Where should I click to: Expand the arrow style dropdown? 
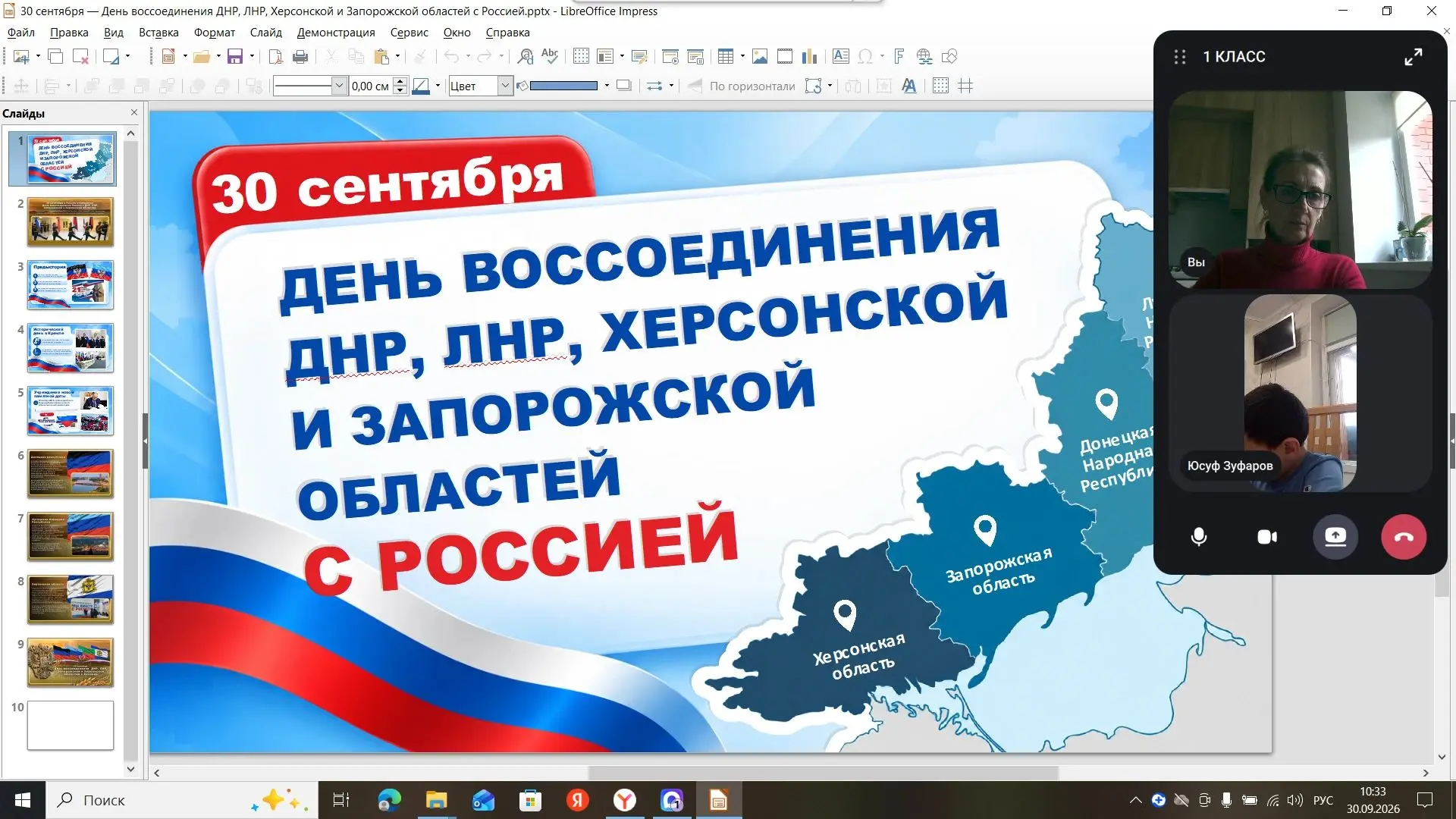point(671,86)
